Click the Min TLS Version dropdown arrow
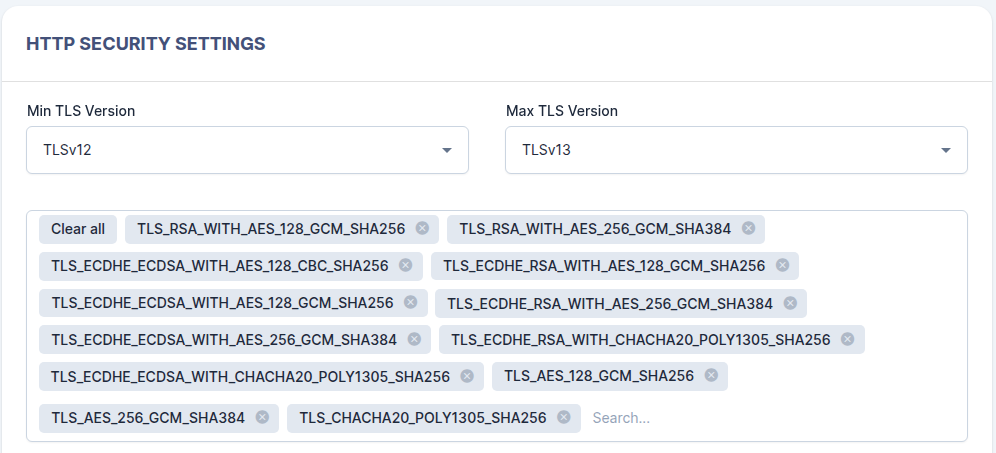 (447, 151)
